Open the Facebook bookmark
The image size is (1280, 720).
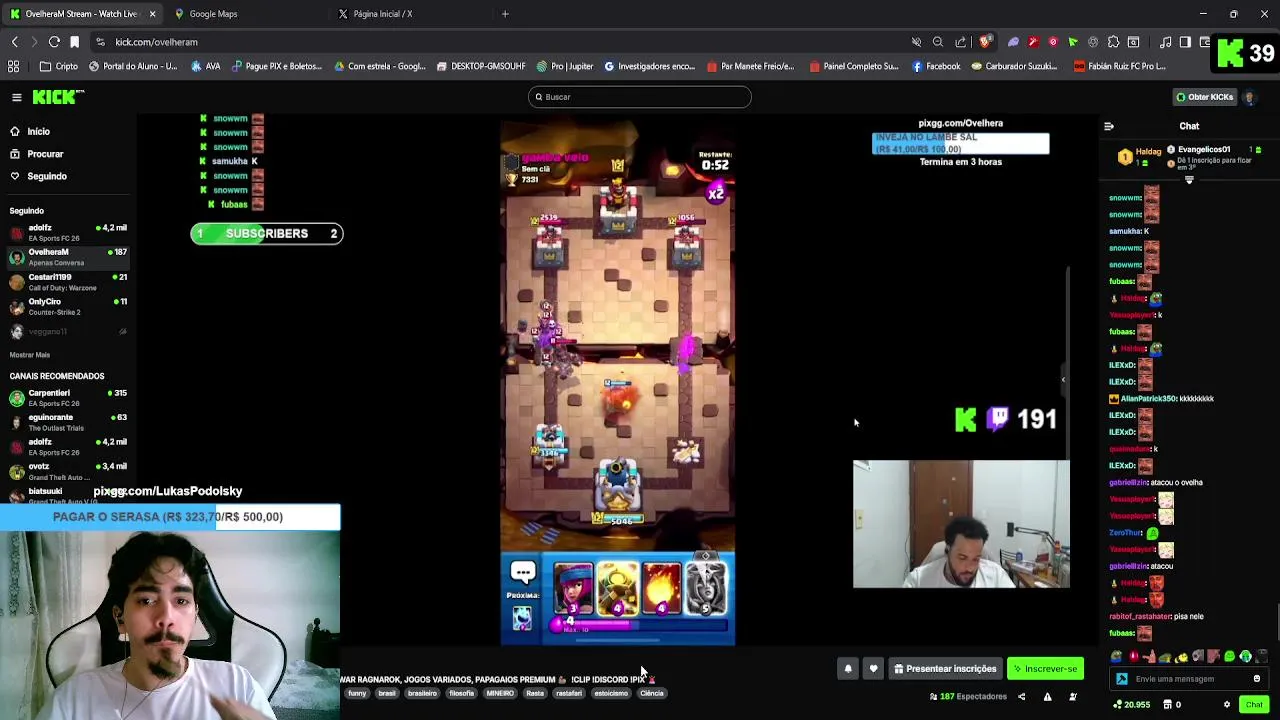coord(936,66)
